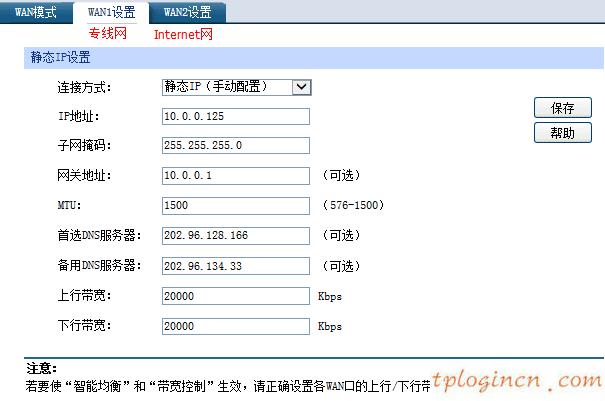Click the 连接方式 label
Viewport: 605px width, 401px height.
pos(84,87)
